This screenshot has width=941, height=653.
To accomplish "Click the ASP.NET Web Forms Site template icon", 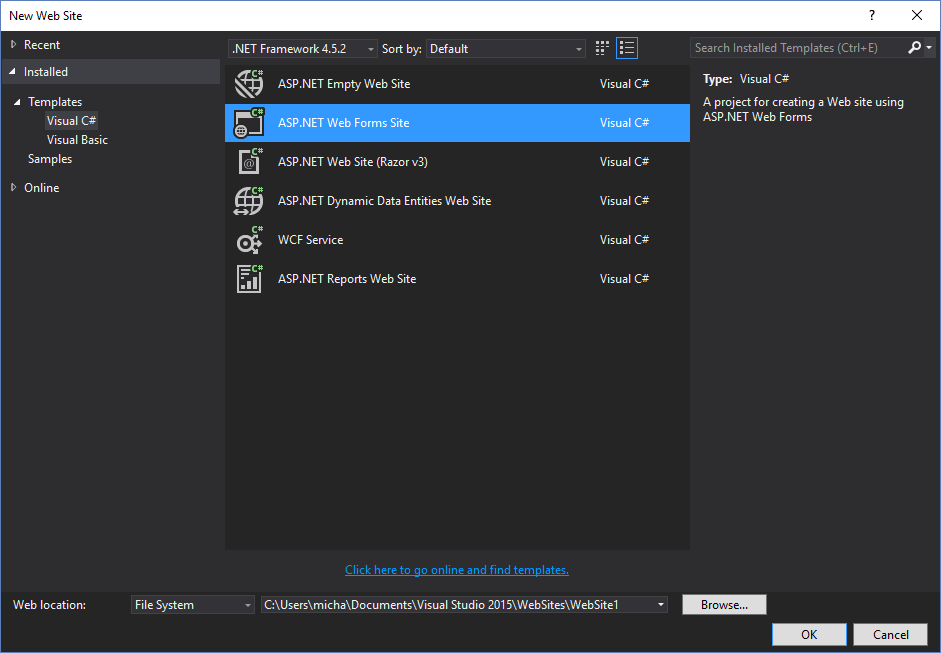I will [249, 122].
